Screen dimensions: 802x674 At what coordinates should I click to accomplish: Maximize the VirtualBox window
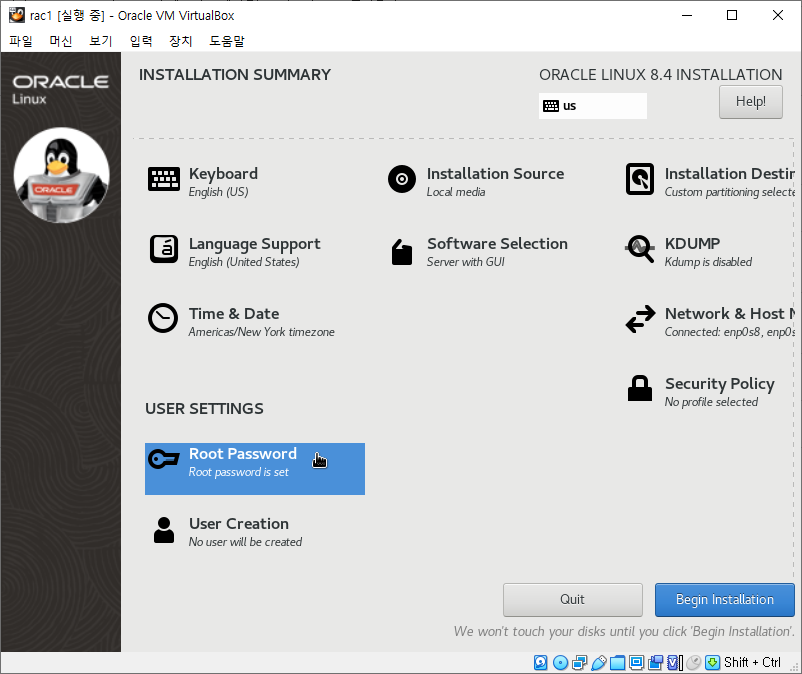(732, 15)
